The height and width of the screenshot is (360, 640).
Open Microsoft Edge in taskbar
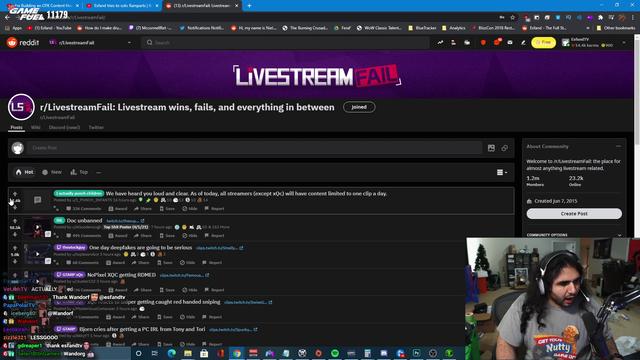point(171,353)
